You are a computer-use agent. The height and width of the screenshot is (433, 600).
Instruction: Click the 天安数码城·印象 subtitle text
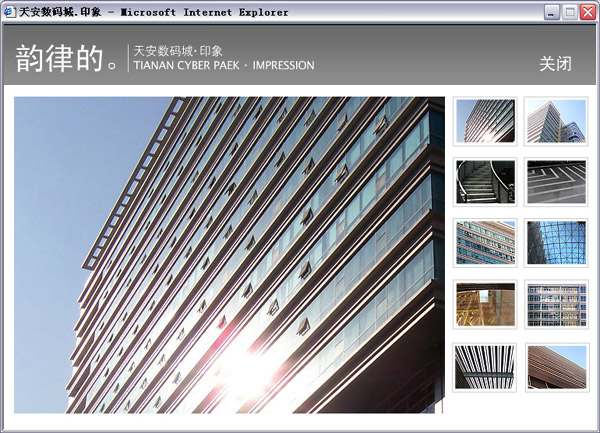pyautogui.click(x=178, y=51)
